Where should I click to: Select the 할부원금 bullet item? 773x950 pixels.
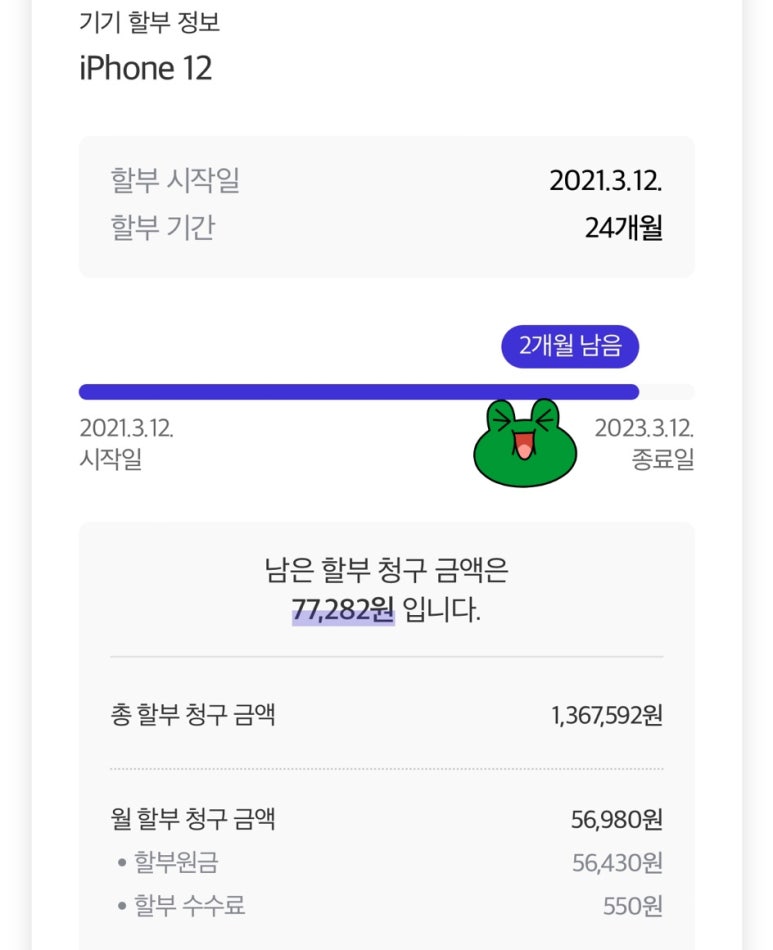[x=168, y=862]
